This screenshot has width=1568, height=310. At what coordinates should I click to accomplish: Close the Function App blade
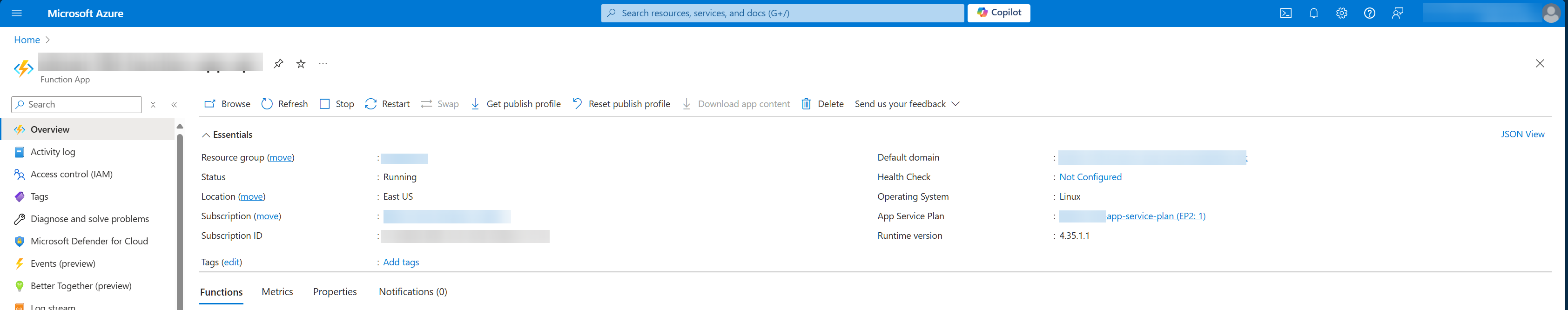(1540, 63)
